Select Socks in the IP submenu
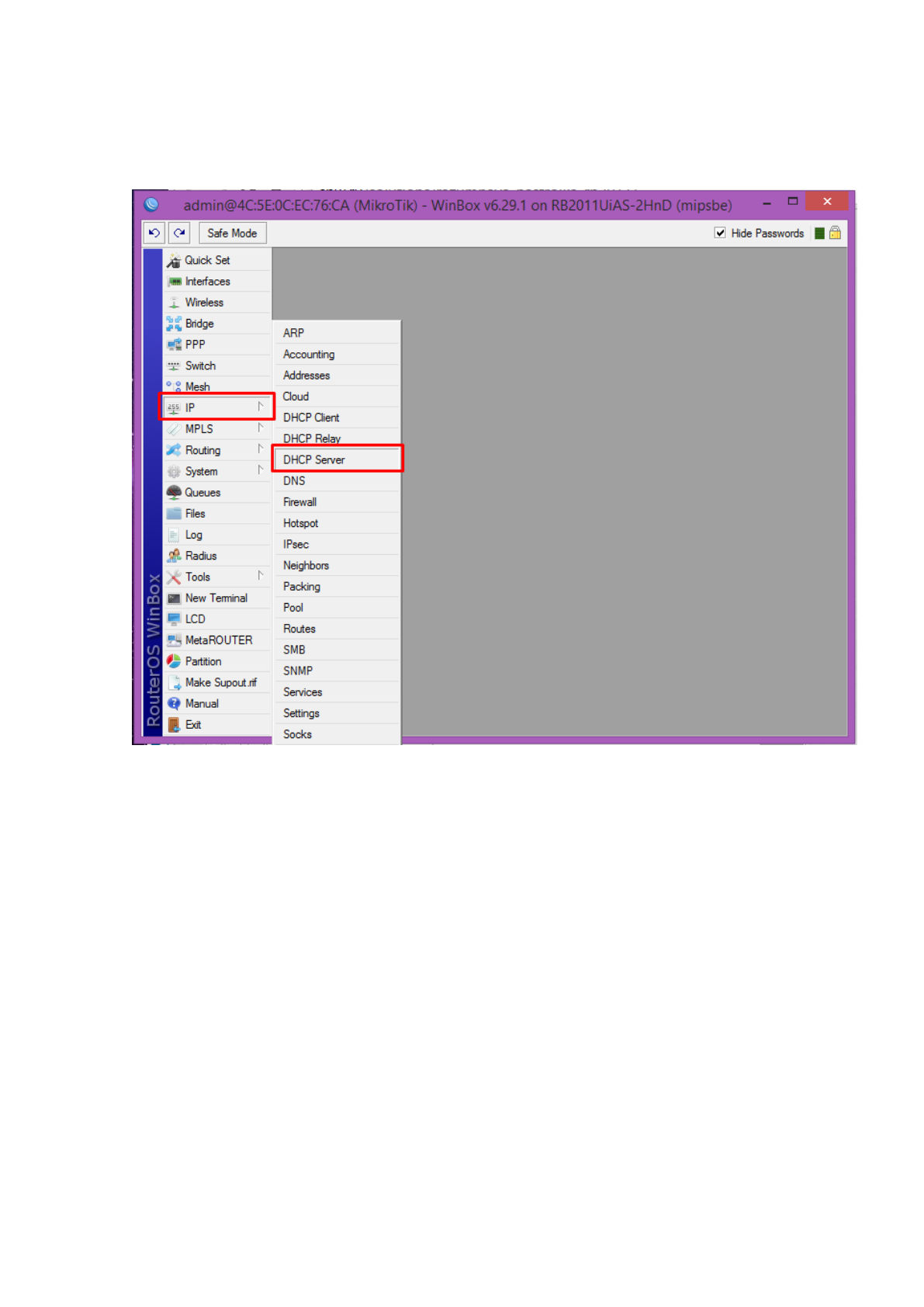 (337, 734)
